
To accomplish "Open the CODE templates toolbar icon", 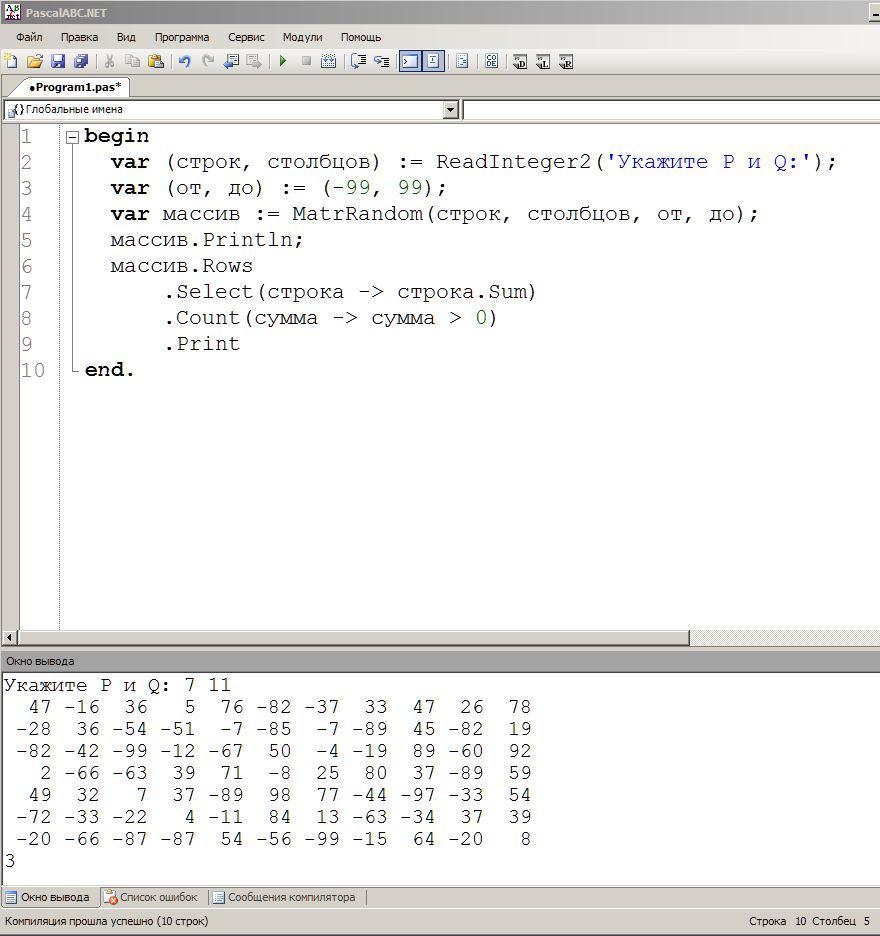I will 491,61.
